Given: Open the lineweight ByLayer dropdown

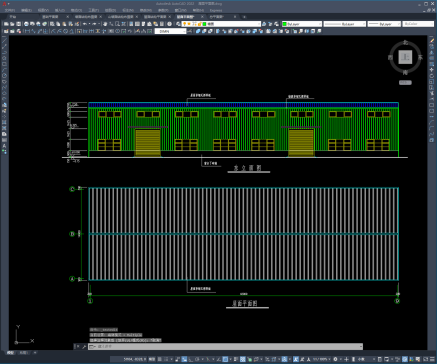Looking at the screenshot, I should tap(398, 24).
